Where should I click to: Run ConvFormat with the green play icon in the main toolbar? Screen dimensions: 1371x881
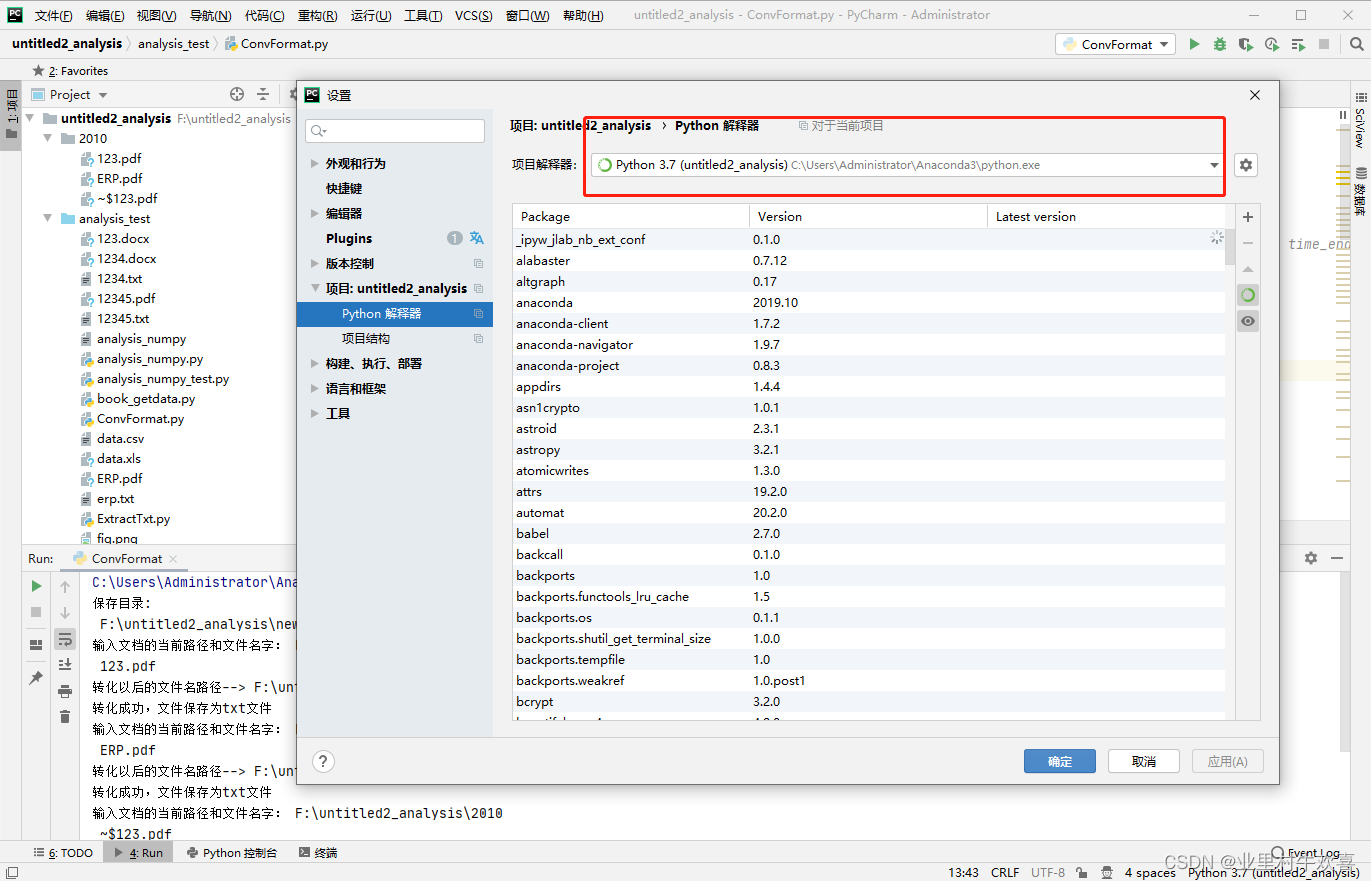pos(1194,44)
